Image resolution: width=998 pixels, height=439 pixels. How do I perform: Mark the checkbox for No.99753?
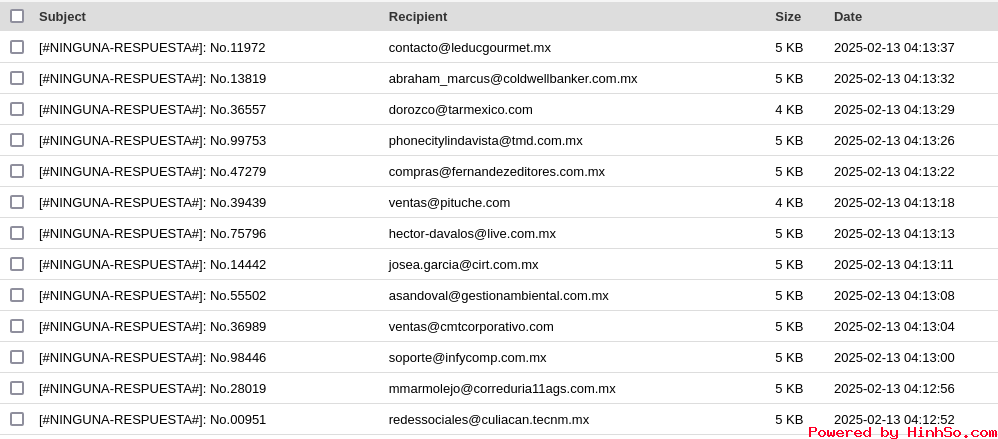tap(17, 140)
